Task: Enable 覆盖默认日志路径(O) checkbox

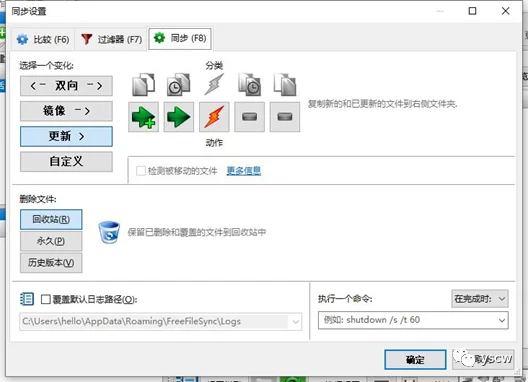Action: [x=45, y=299]
